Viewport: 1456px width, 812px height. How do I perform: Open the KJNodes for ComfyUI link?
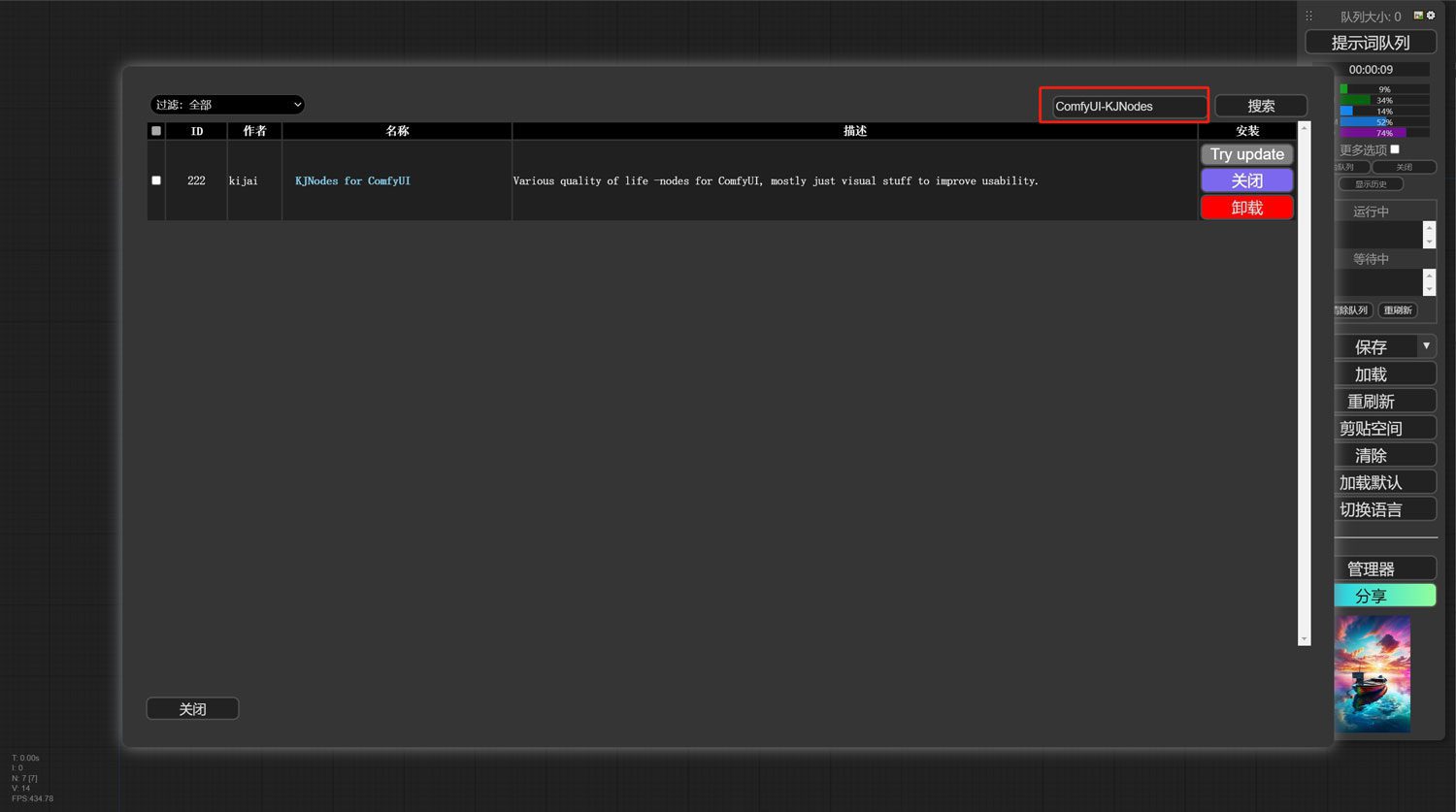pos(352,181)
